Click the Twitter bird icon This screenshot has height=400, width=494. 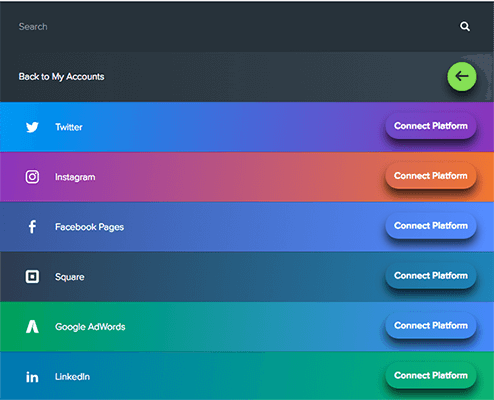(32, 127)
